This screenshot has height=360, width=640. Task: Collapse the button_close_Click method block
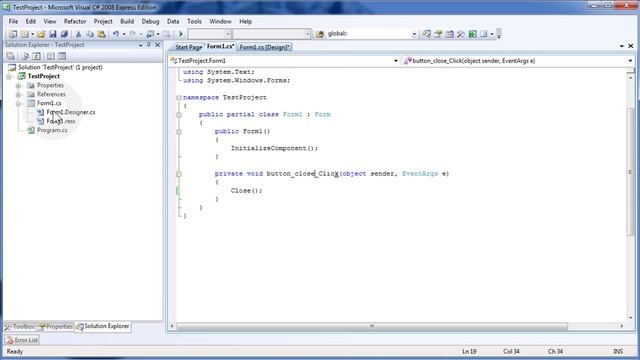tap(179, 174)
